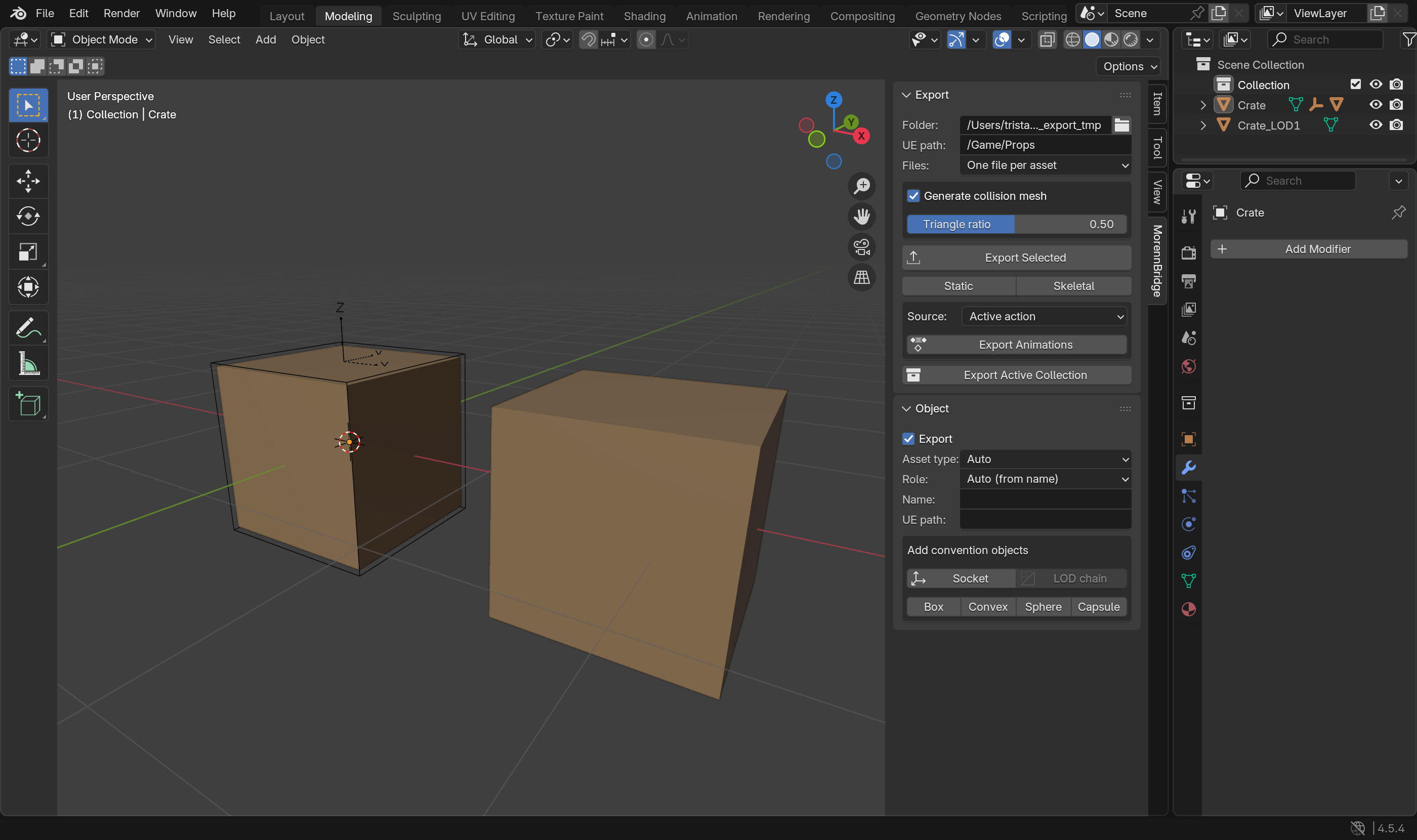Open the Material properties tab icon
Viewport: 1417px width, 840px height.
click(1188, 610)
